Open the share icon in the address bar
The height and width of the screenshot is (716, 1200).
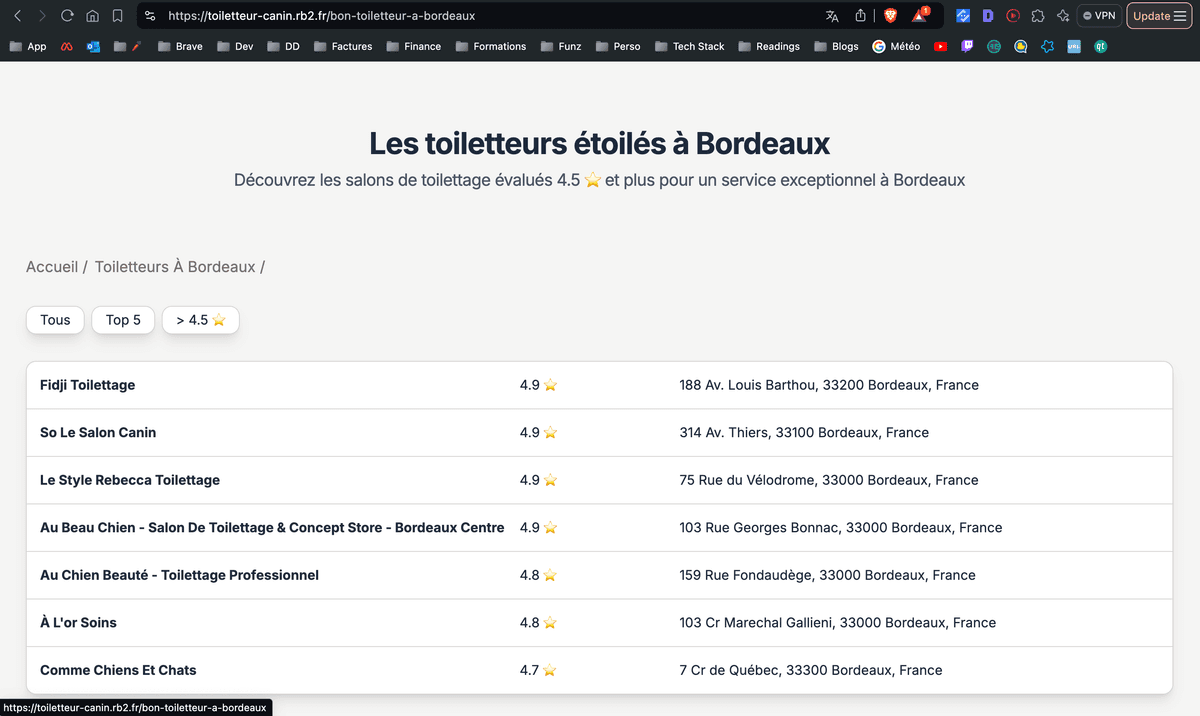(860, 16)
